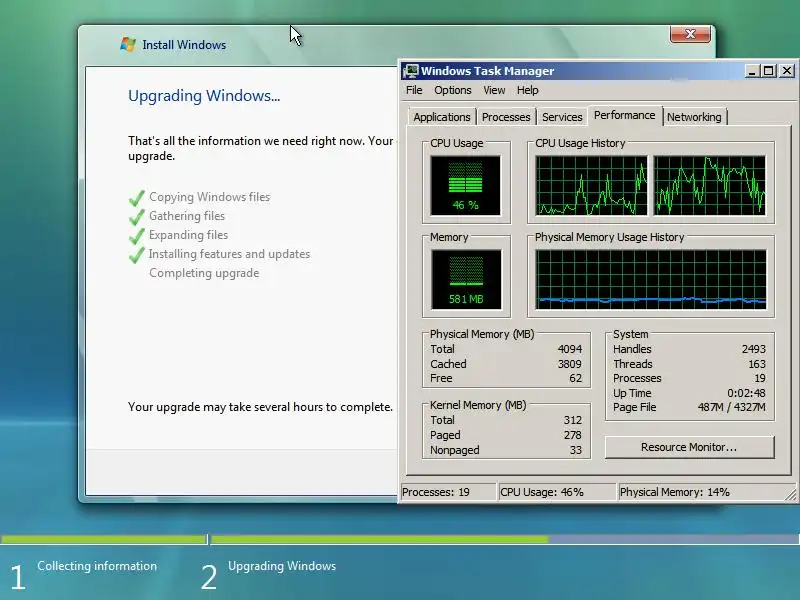The height and width of the screenshot is (600, 800).
Task: Click 'Physical Memory: 14%' in the status bar
Action: (x=674, y=492)
